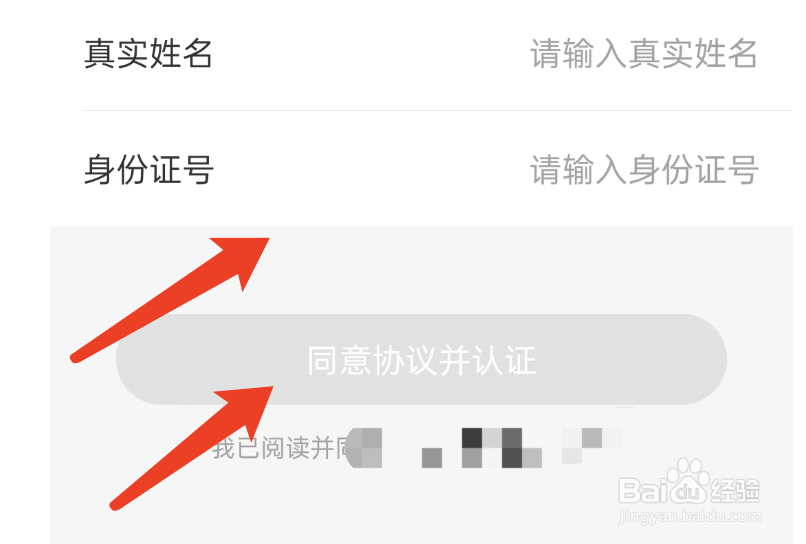806x544 pixels.
Task: Tap the white 真实姓名 form row
Action: click(422, 54)
